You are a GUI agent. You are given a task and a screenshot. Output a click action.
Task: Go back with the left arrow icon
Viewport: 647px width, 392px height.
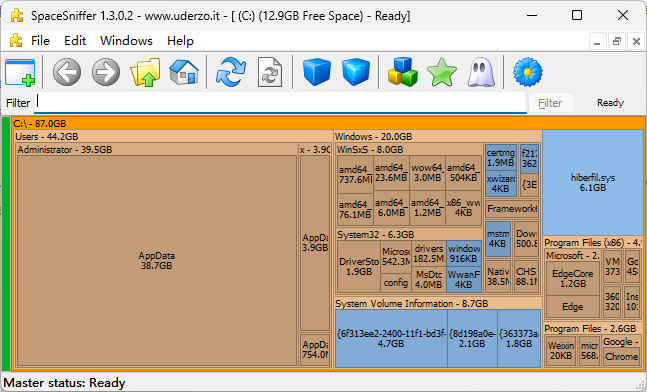click(x=67, y=72)
